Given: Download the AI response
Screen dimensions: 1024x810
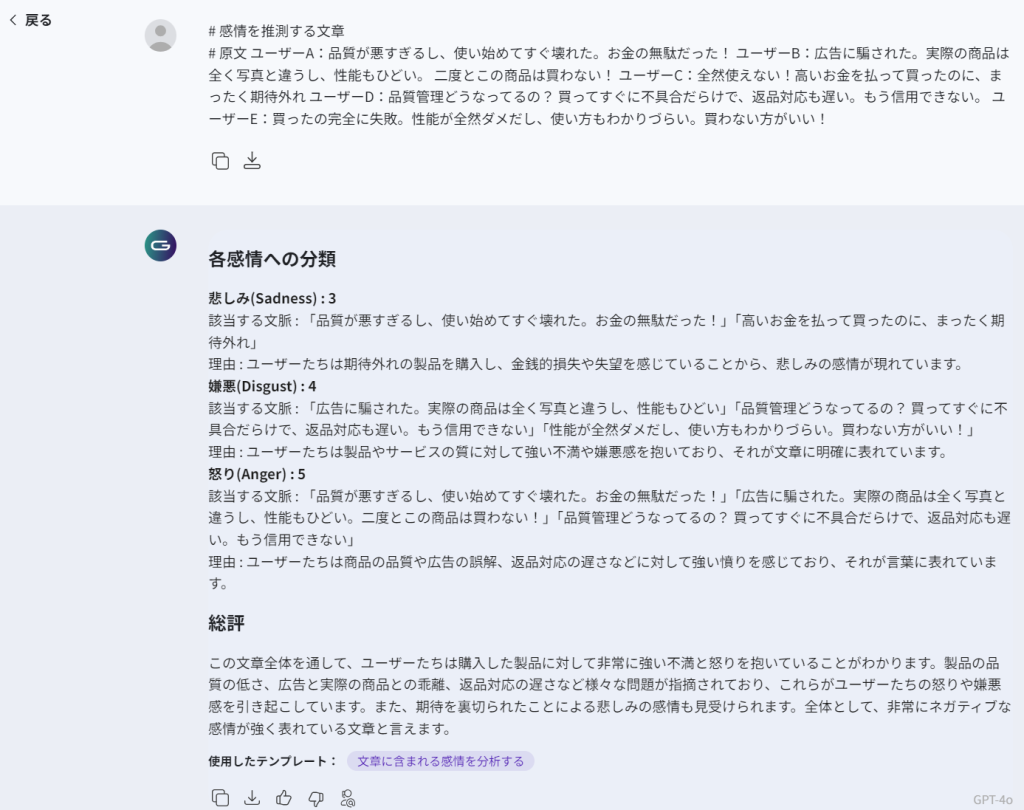Looking at the screenshot, I should (x=252, y=797).
